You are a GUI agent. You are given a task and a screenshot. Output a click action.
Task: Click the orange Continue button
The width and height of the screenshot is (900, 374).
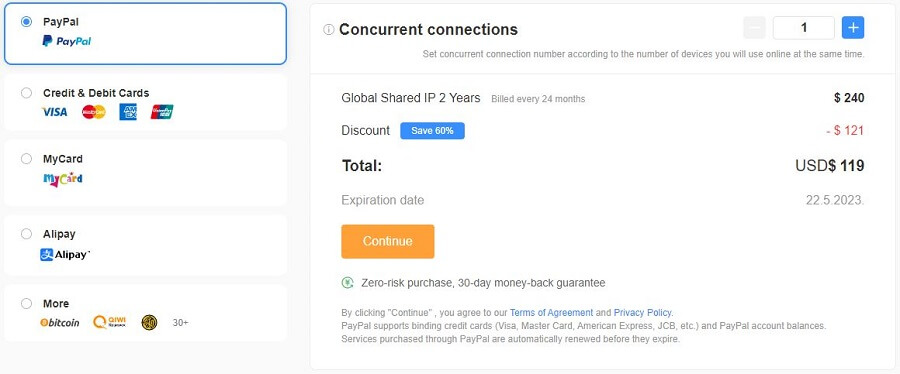coord(387,241)
